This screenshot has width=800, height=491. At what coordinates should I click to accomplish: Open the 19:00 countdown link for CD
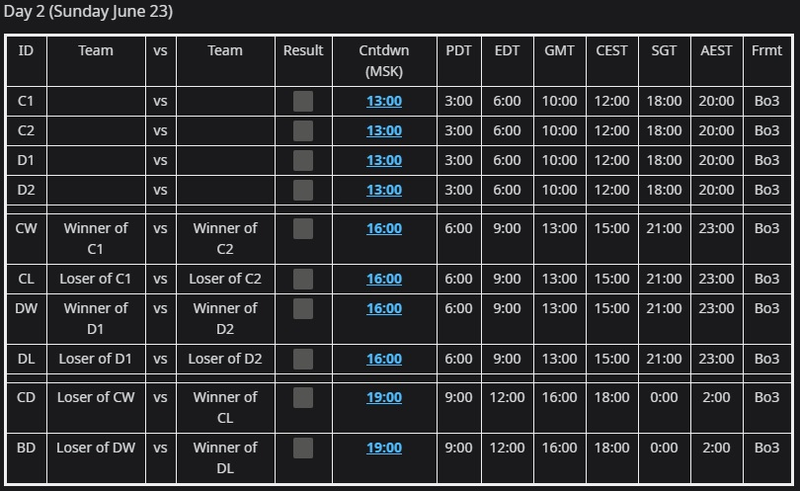point(384,397)
